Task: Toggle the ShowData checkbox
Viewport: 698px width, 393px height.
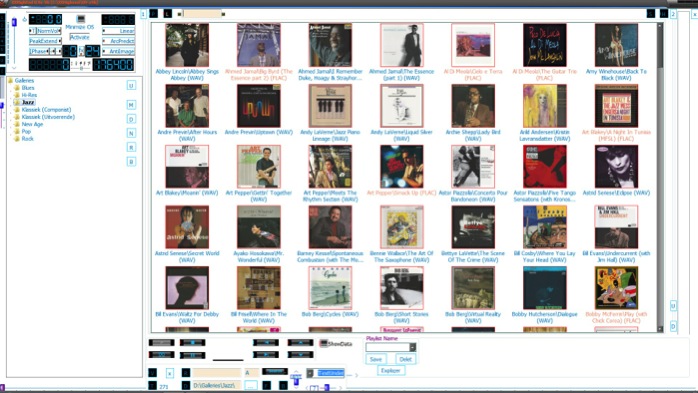Action: pos(324,344)
